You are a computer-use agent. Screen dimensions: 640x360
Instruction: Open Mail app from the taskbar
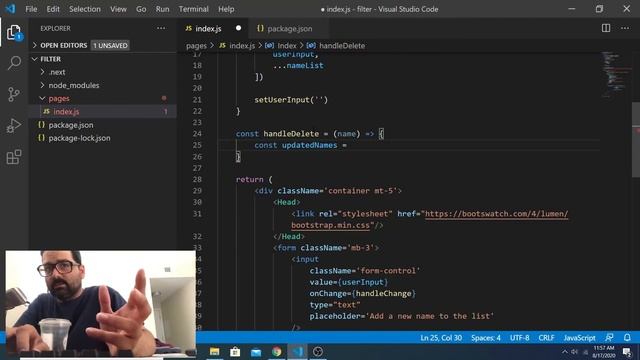[256, 351]
